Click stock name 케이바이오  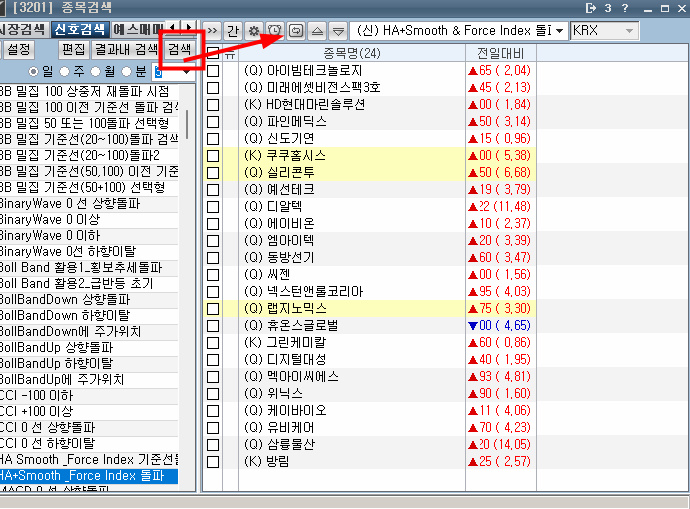tap(297, 411)
